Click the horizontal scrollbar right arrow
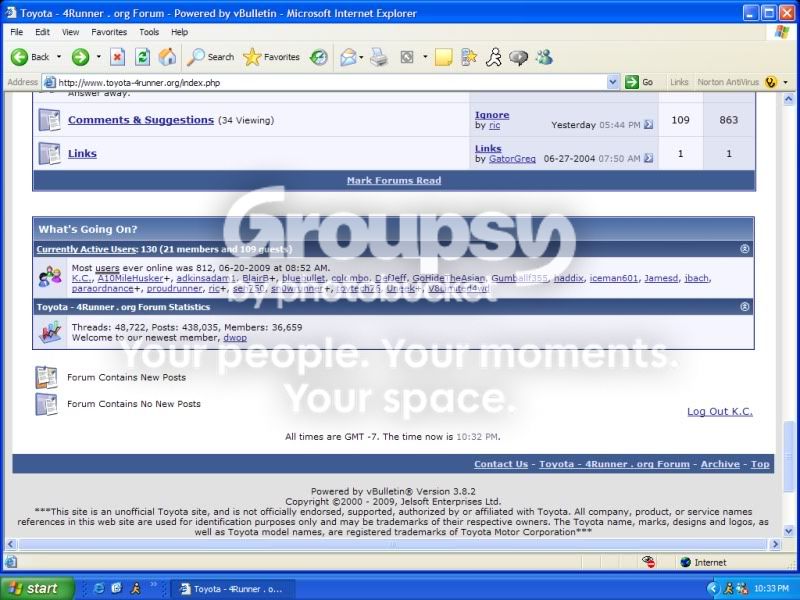Image resolution: width=800 pixels, height=600 pixels. click(776, 544)
